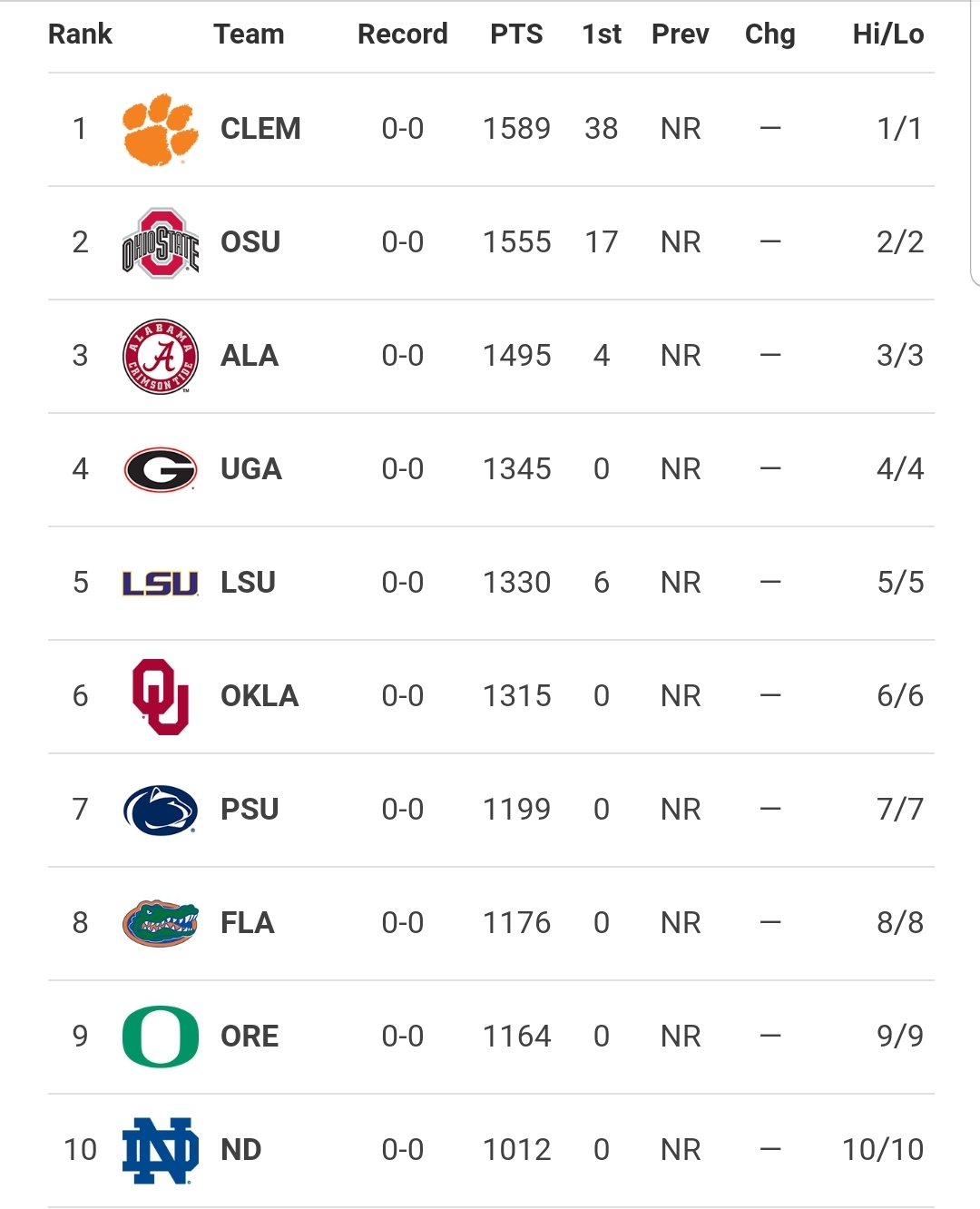Click Clemson's 1589 points value
Image resolution: width=980 pixels, height=1209 pixels.
point(516,129)
